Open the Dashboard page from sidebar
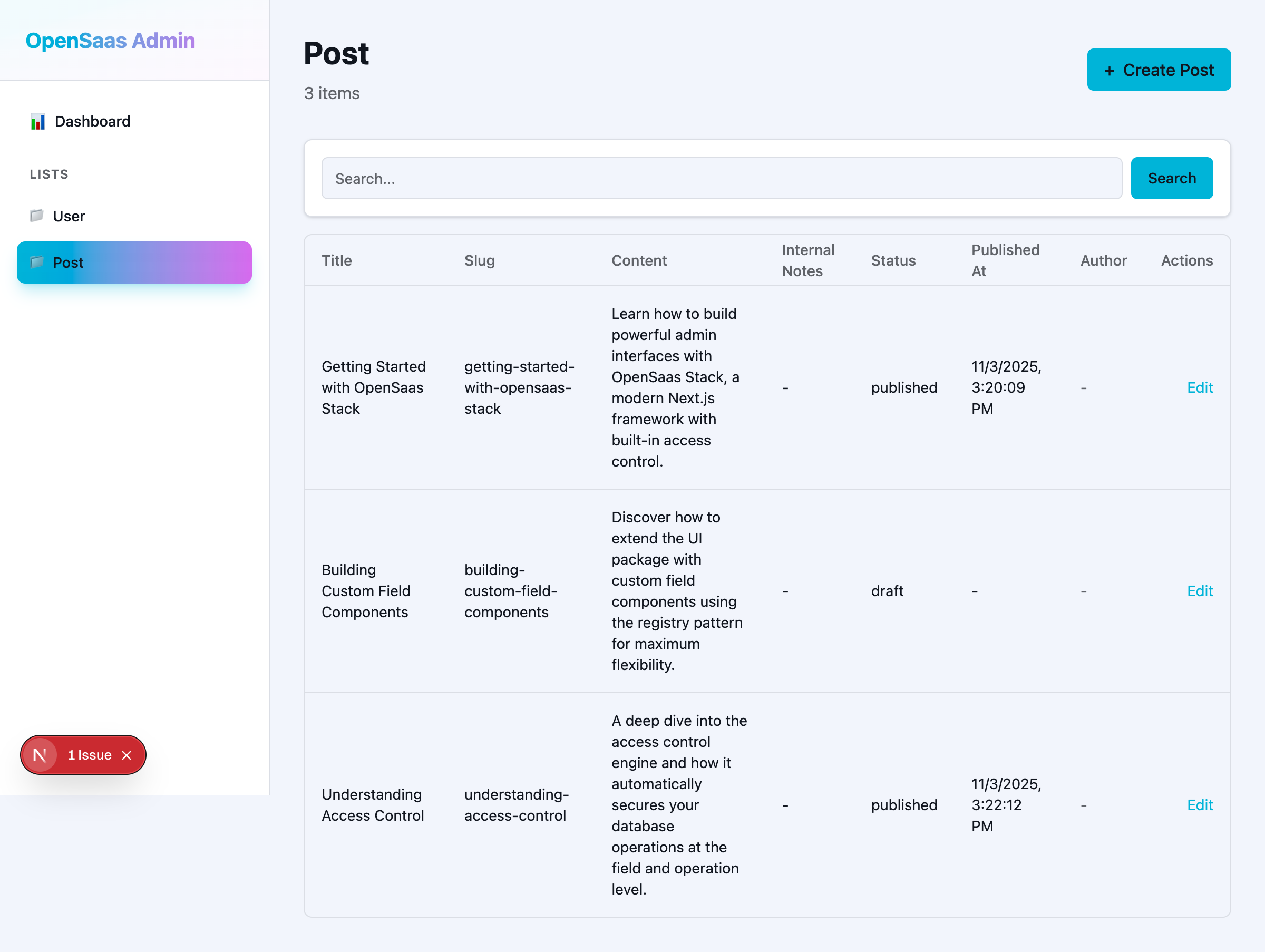1265x952 pixels. (x=92, y=121)
